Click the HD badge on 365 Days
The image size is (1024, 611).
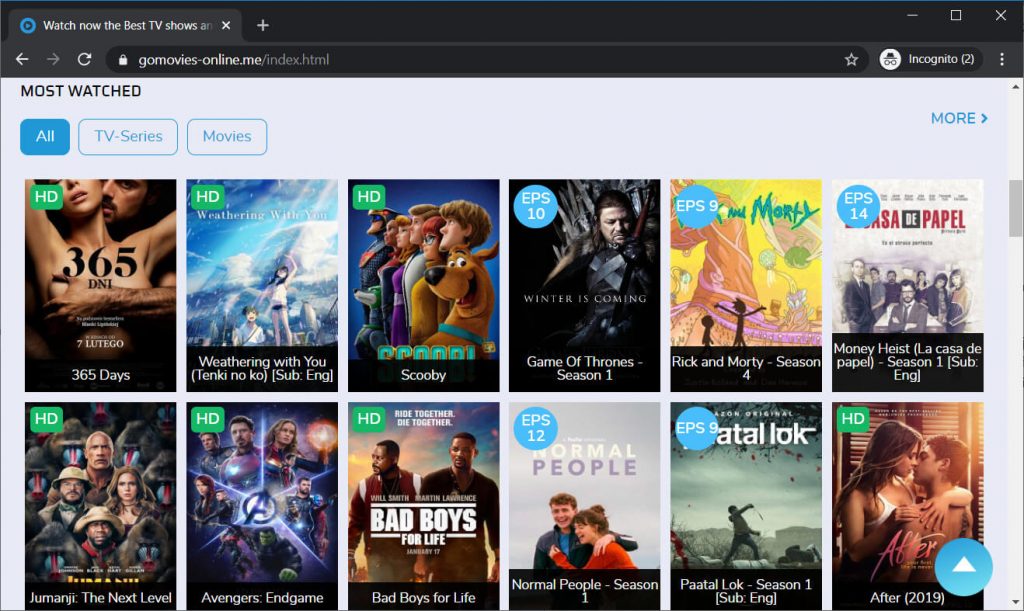46,197
